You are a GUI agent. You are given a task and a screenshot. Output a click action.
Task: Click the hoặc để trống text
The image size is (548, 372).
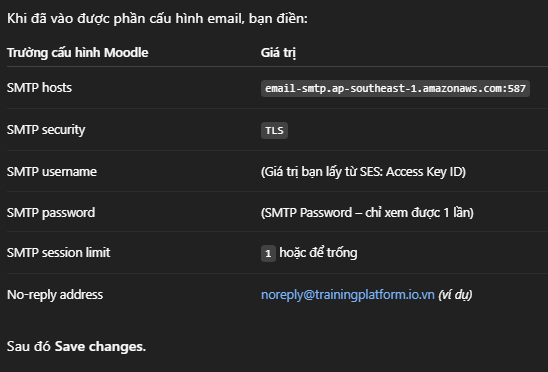click(x=318, y=253)
